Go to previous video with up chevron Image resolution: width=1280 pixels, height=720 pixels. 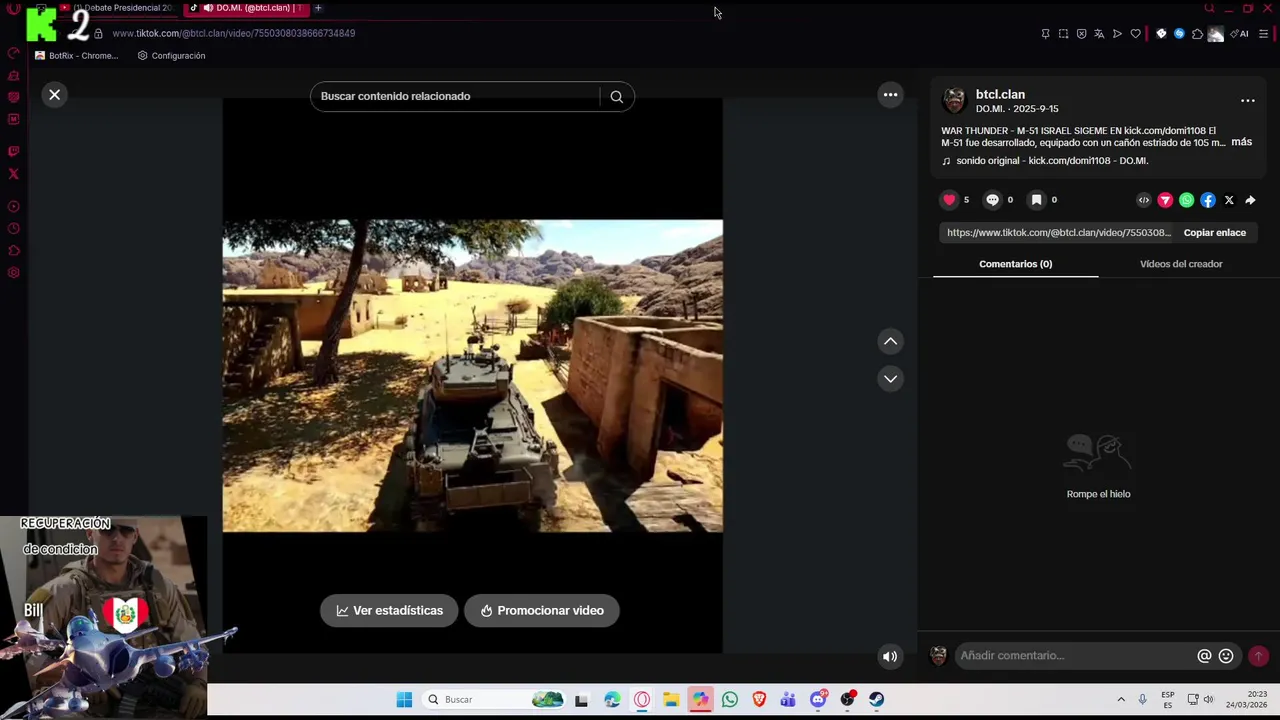[890, 341]
